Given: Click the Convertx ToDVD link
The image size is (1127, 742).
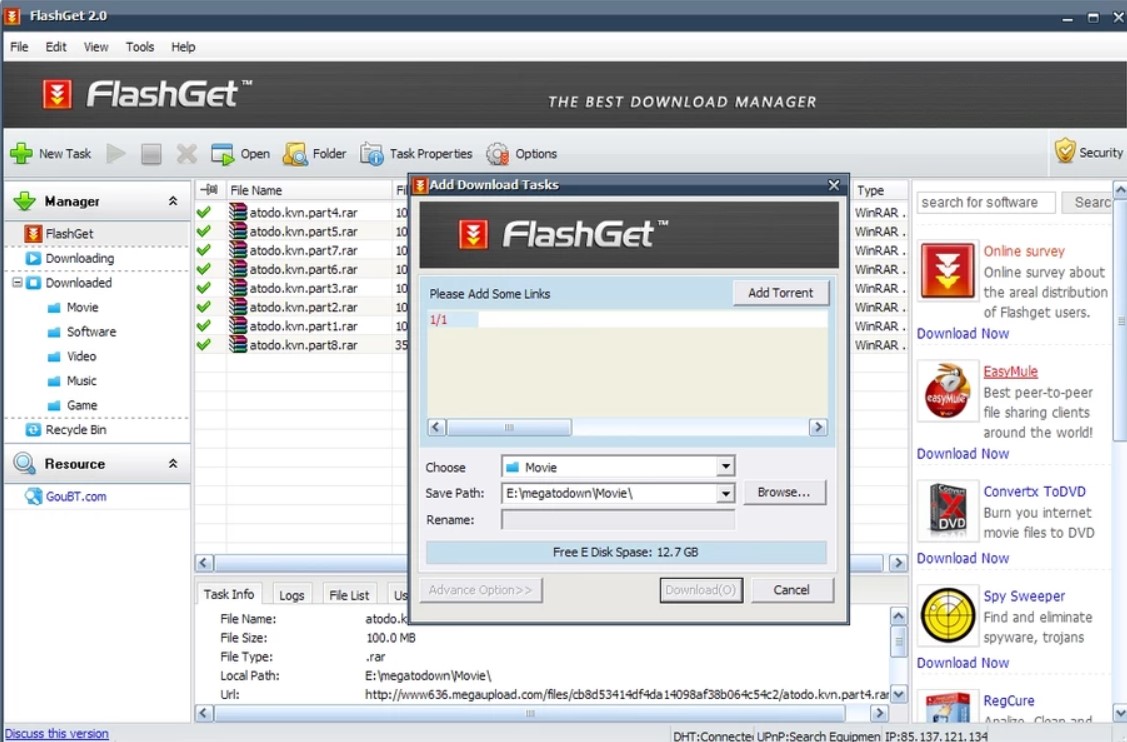Looking at the screenshot, I should pyautogui.click(x=1034, y=492).
